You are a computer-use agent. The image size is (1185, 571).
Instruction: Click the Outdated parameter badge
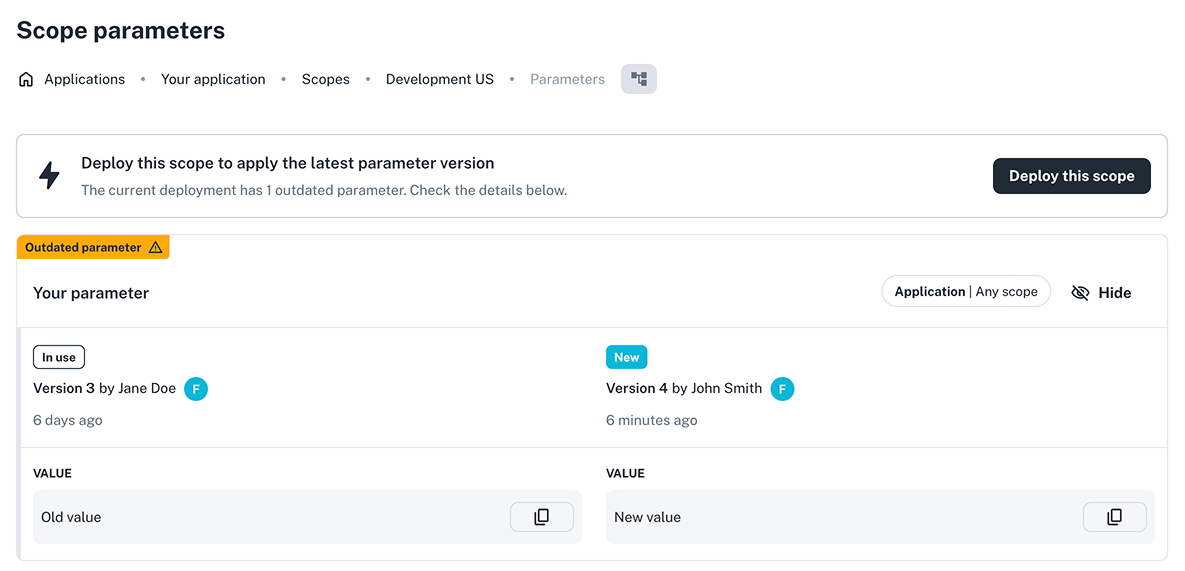click(83, 248)
